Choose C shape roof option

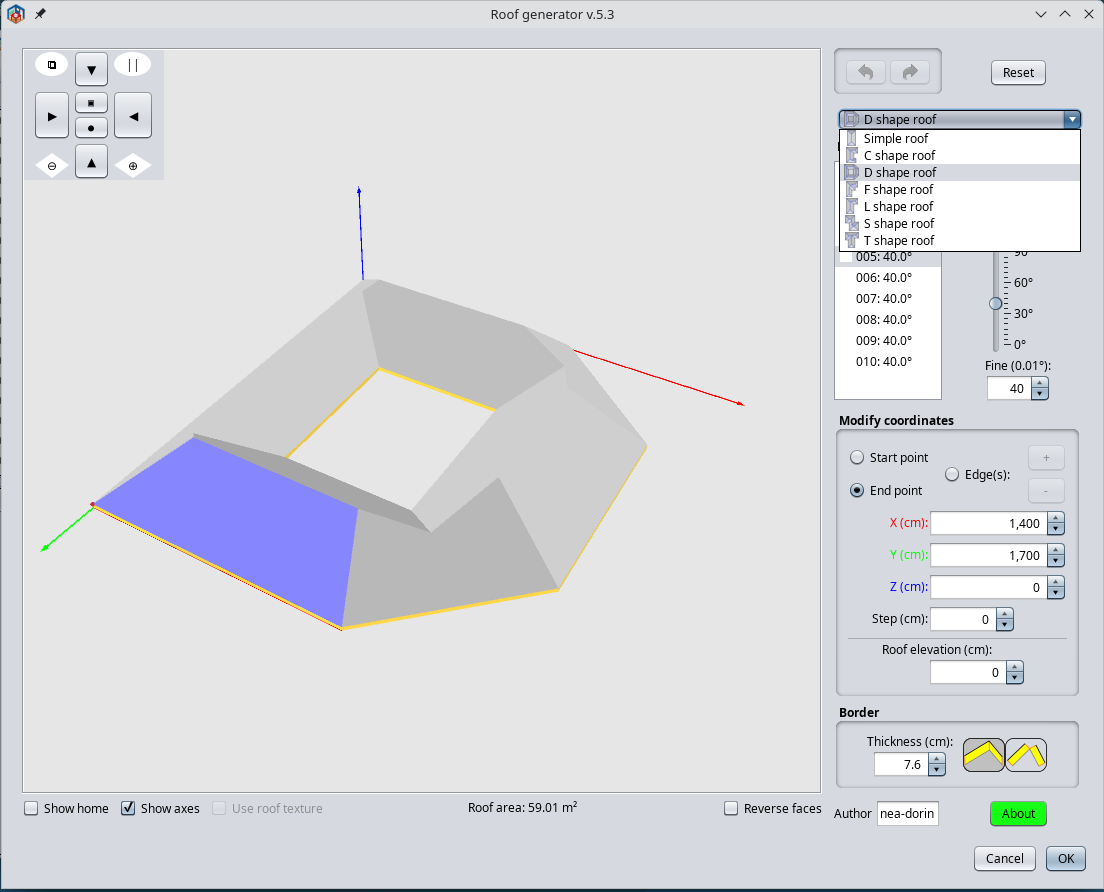pos(960,156)
